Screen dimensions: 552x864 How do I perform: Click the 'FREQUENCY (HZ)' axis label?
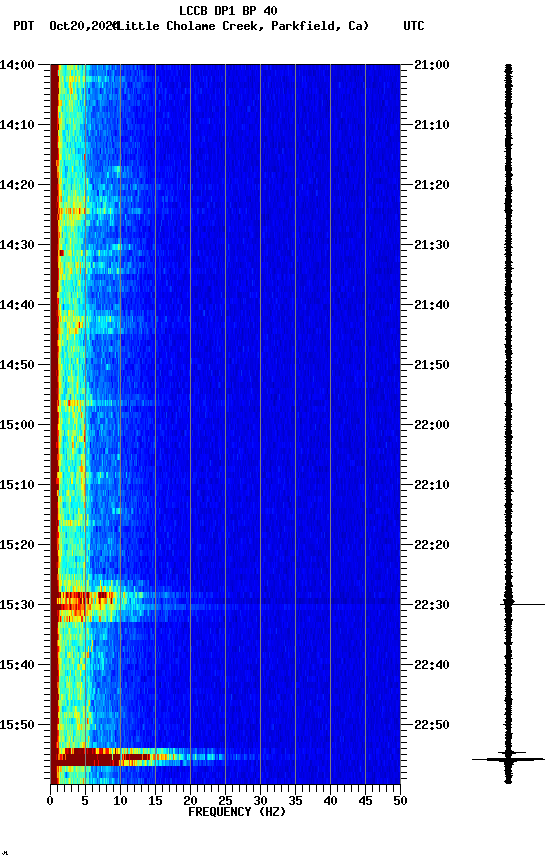[x=237, y=812]
